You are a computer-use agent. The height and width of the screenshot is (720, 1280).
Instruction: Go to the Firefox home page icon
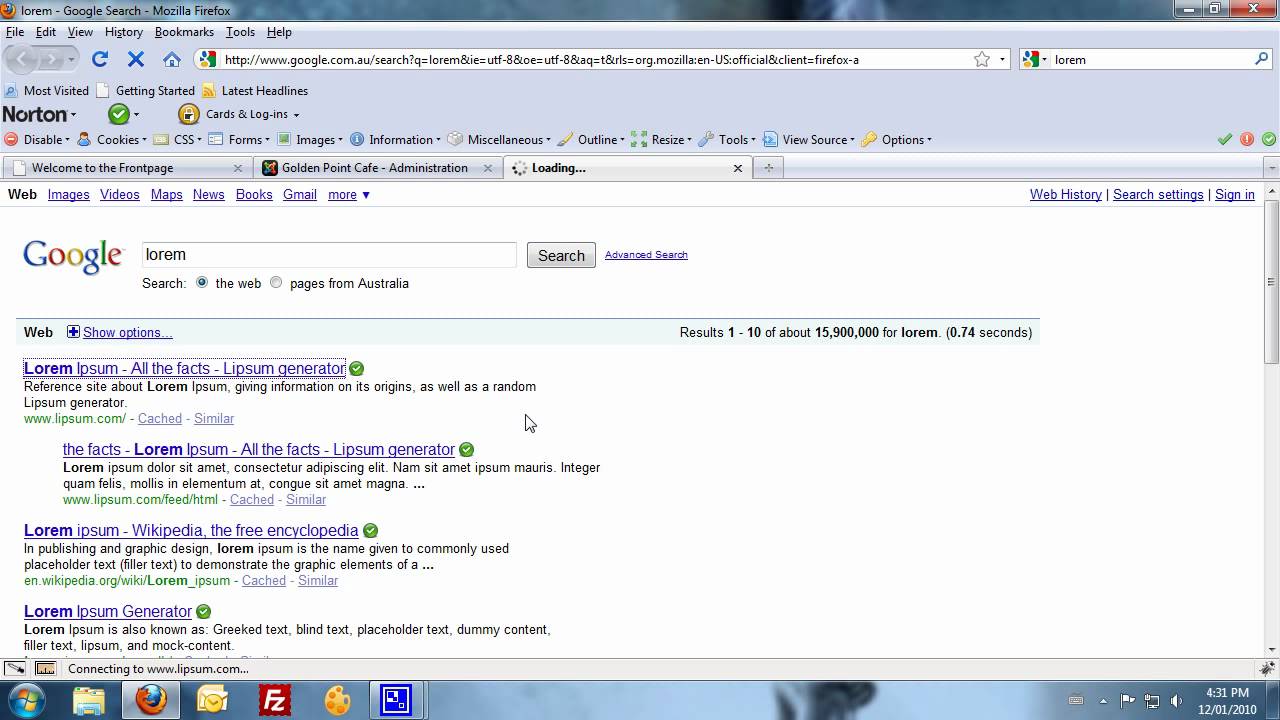[172, 59]
